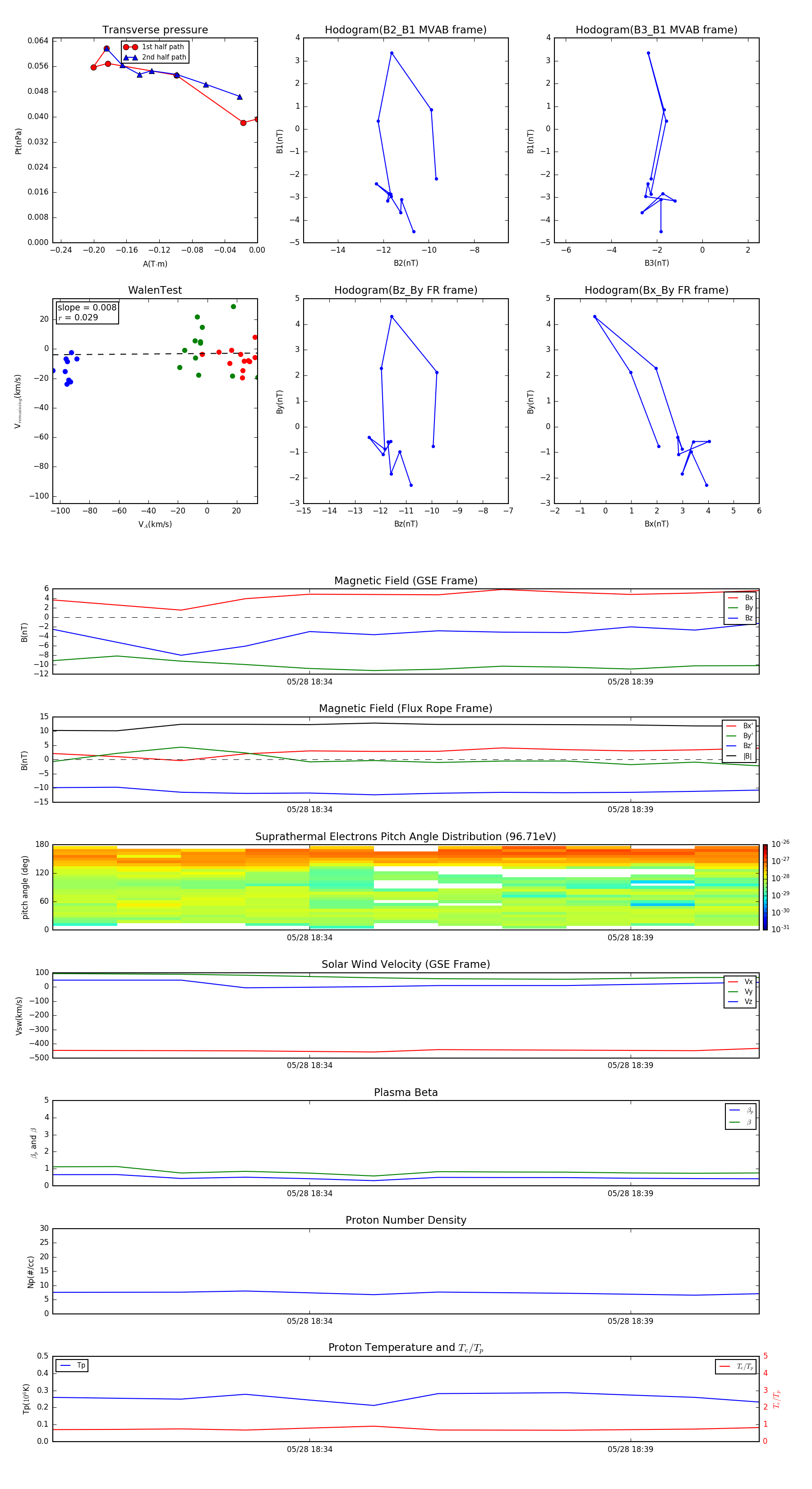Viewport: 812px width, 1489px height.
Task: Click the 'VA(km/s)' x-axis label
Action: [x=155, y=524]
